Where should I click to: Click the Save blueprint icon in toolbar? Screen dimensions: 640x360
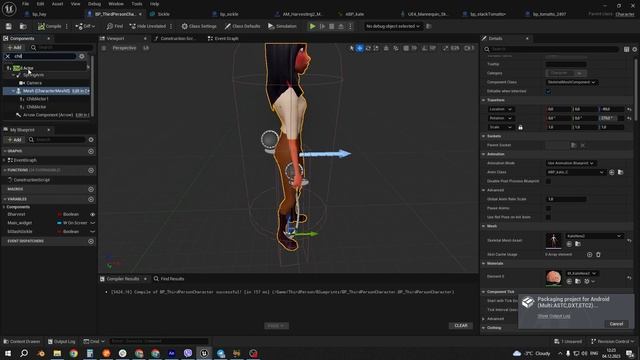[9, 26]
